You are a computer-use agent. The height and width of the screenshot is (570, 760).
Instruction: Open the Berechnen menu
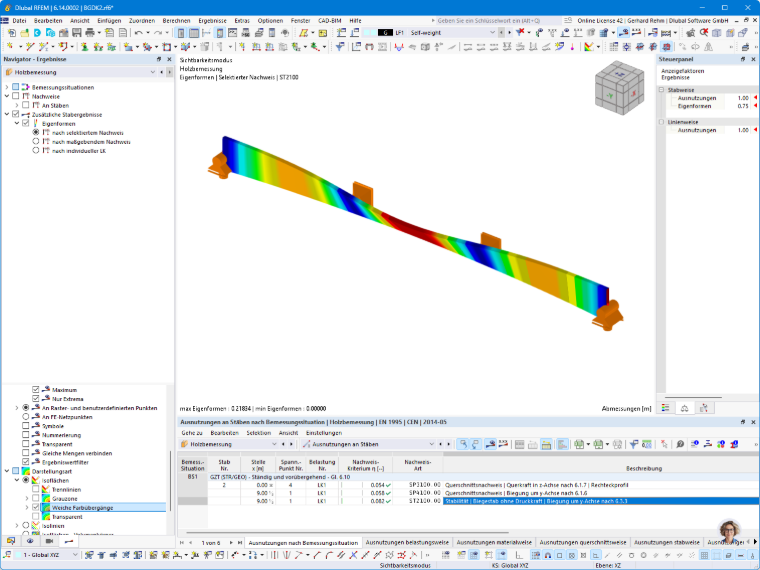pyautogui.click(x=176, y=20)
